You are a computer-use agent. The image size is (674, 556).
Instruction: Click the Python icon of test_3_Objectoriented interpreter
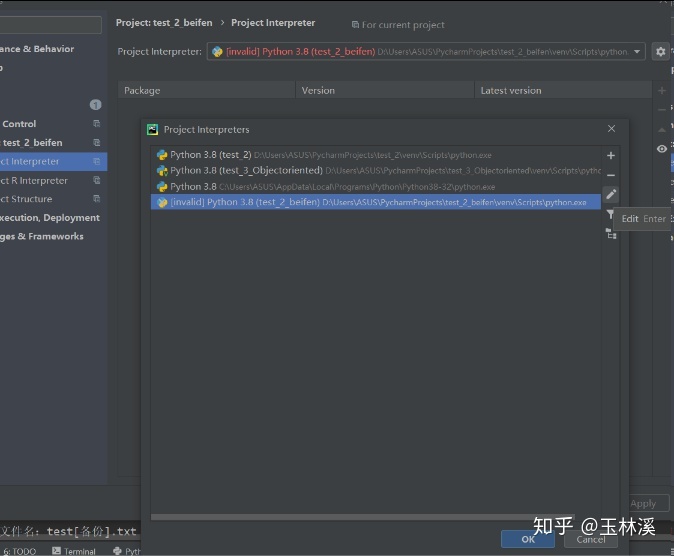[x=162, y=171]
